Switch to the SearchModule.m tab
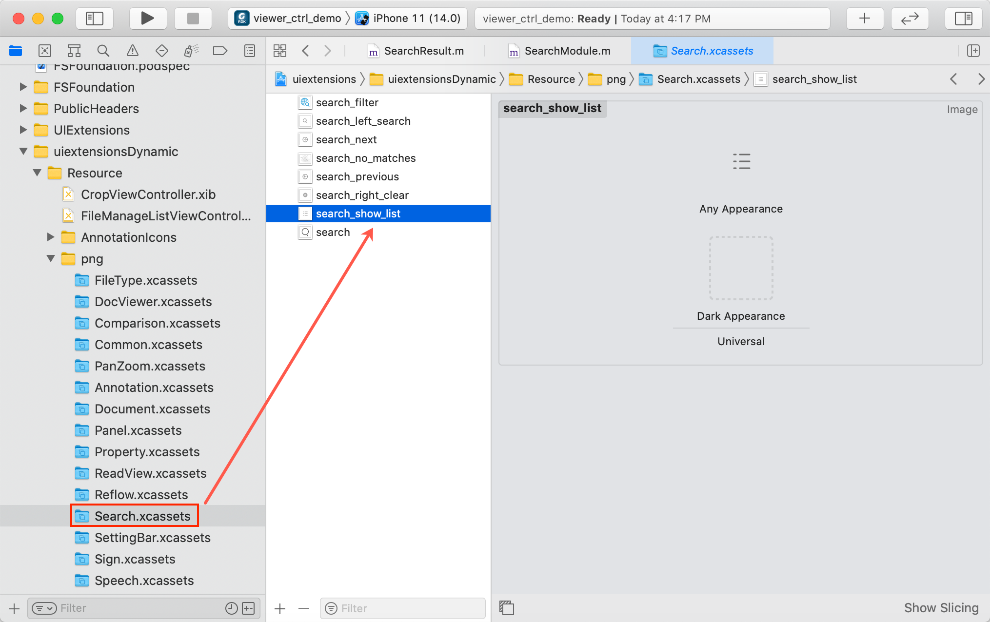990x622 pixels. tap(558, 51)
